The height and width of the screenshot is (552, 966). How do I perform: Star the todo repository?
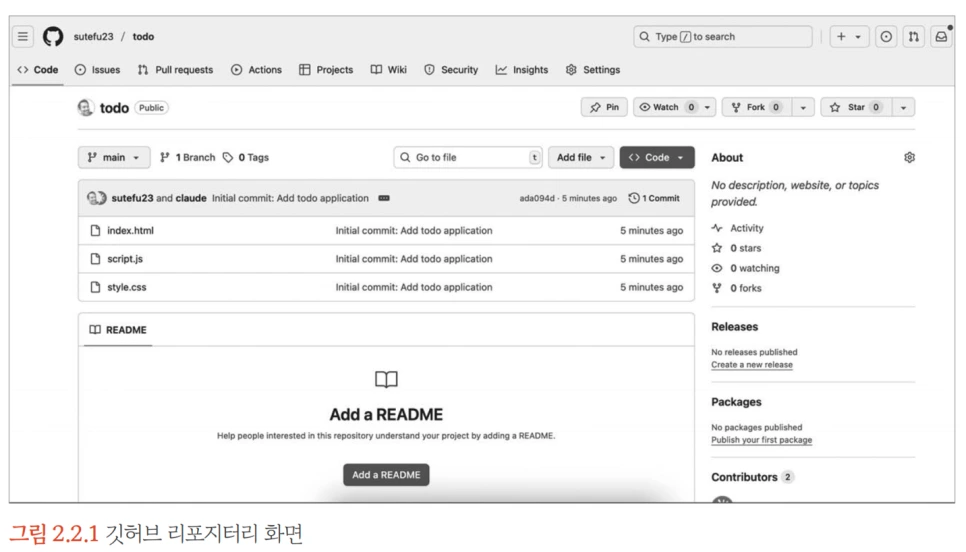pos(856,107)
